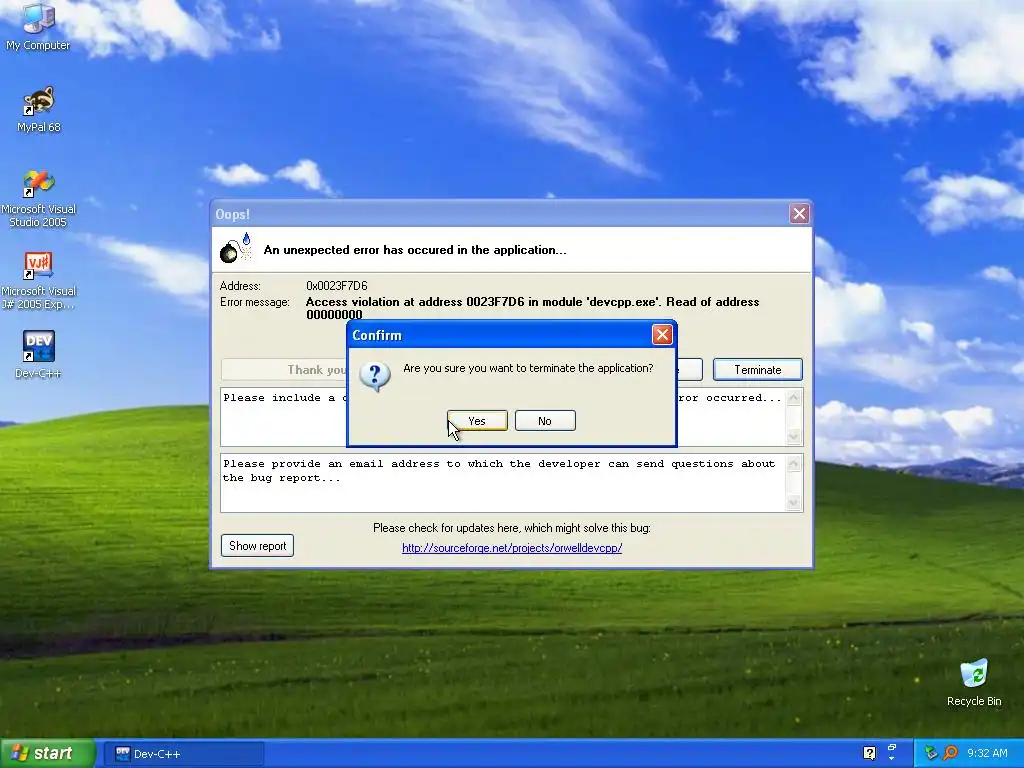
Task: Click the bomb icon in the Oops window
Action: pos(235,248)
